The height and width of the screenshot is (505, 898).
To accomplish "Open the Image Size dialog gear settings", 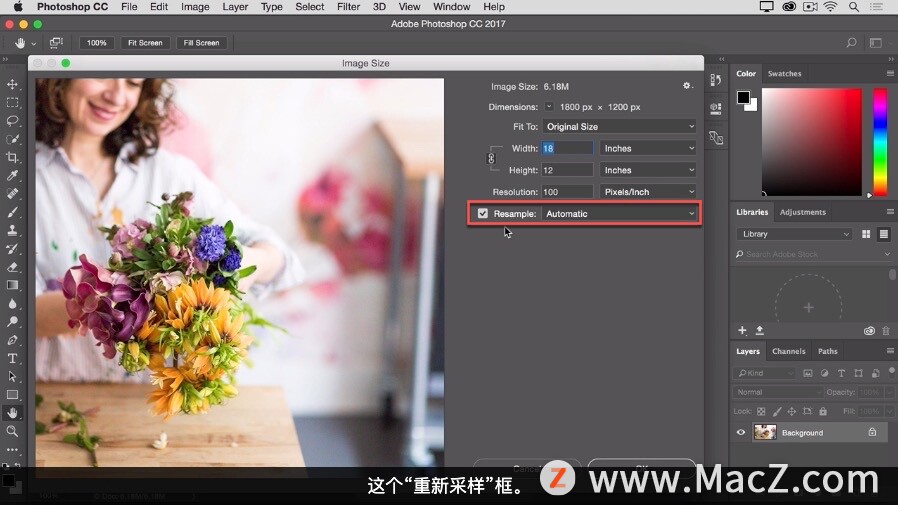I will pyautogui.click(x=687, y=86).
